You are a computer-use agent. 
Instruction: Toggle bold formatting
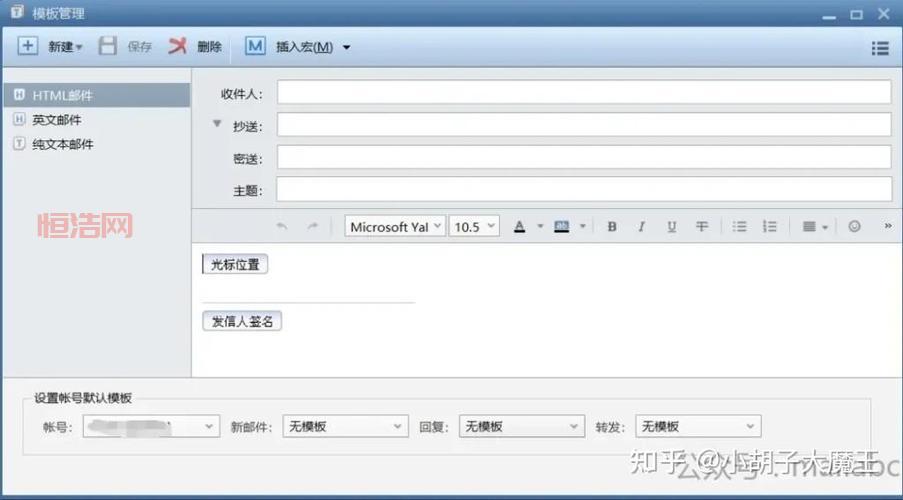point(612,227)
